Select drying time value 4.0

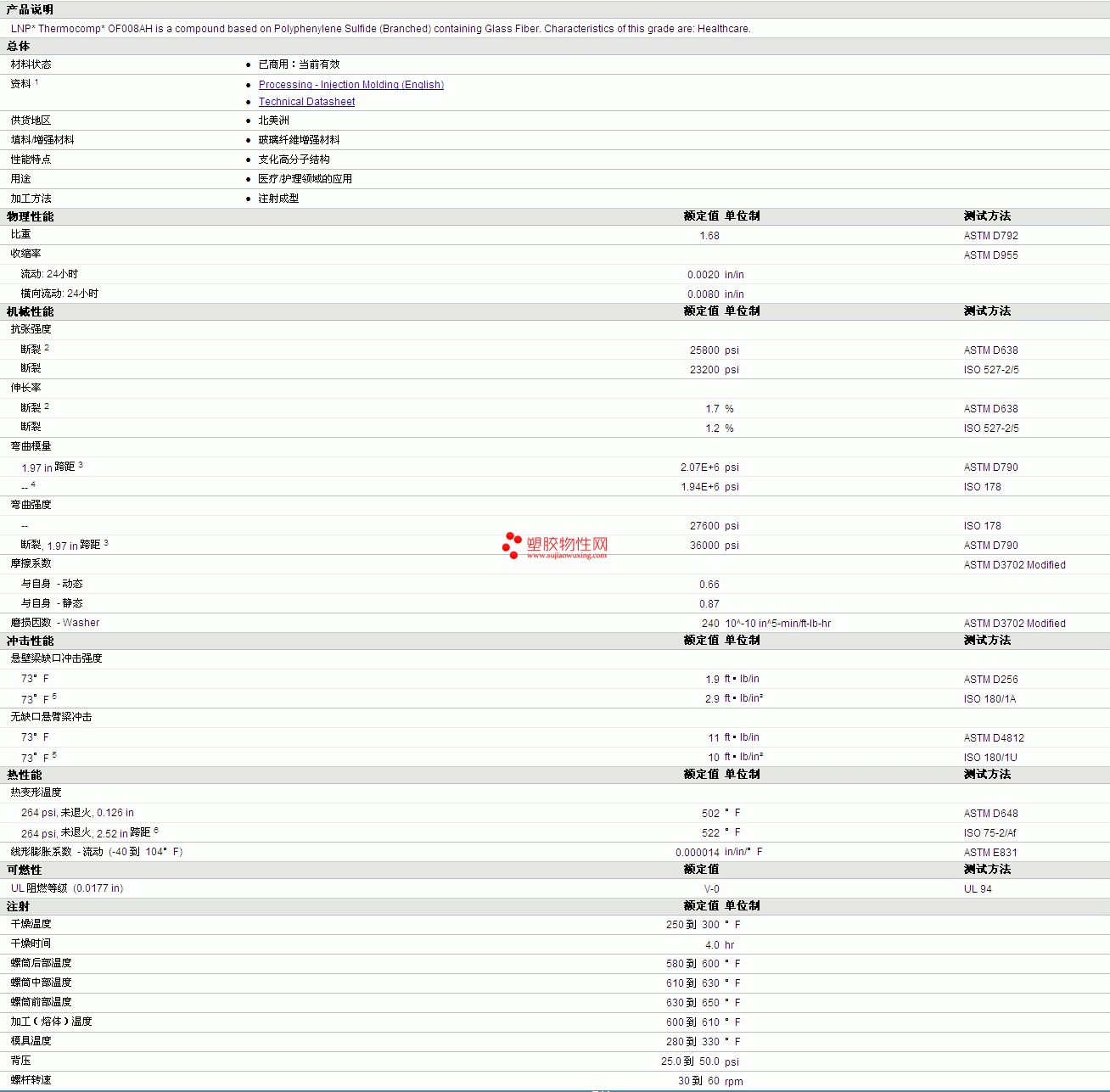coord(712,945)
